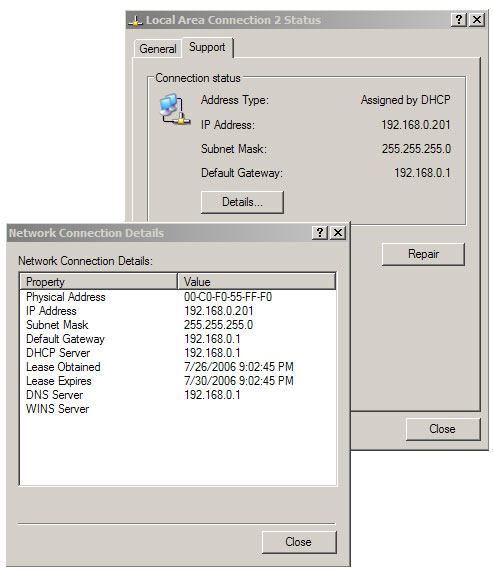The height and width of the screenshot is (571, 493).
Task: Switch to the General tab
Action: point(158,48)
